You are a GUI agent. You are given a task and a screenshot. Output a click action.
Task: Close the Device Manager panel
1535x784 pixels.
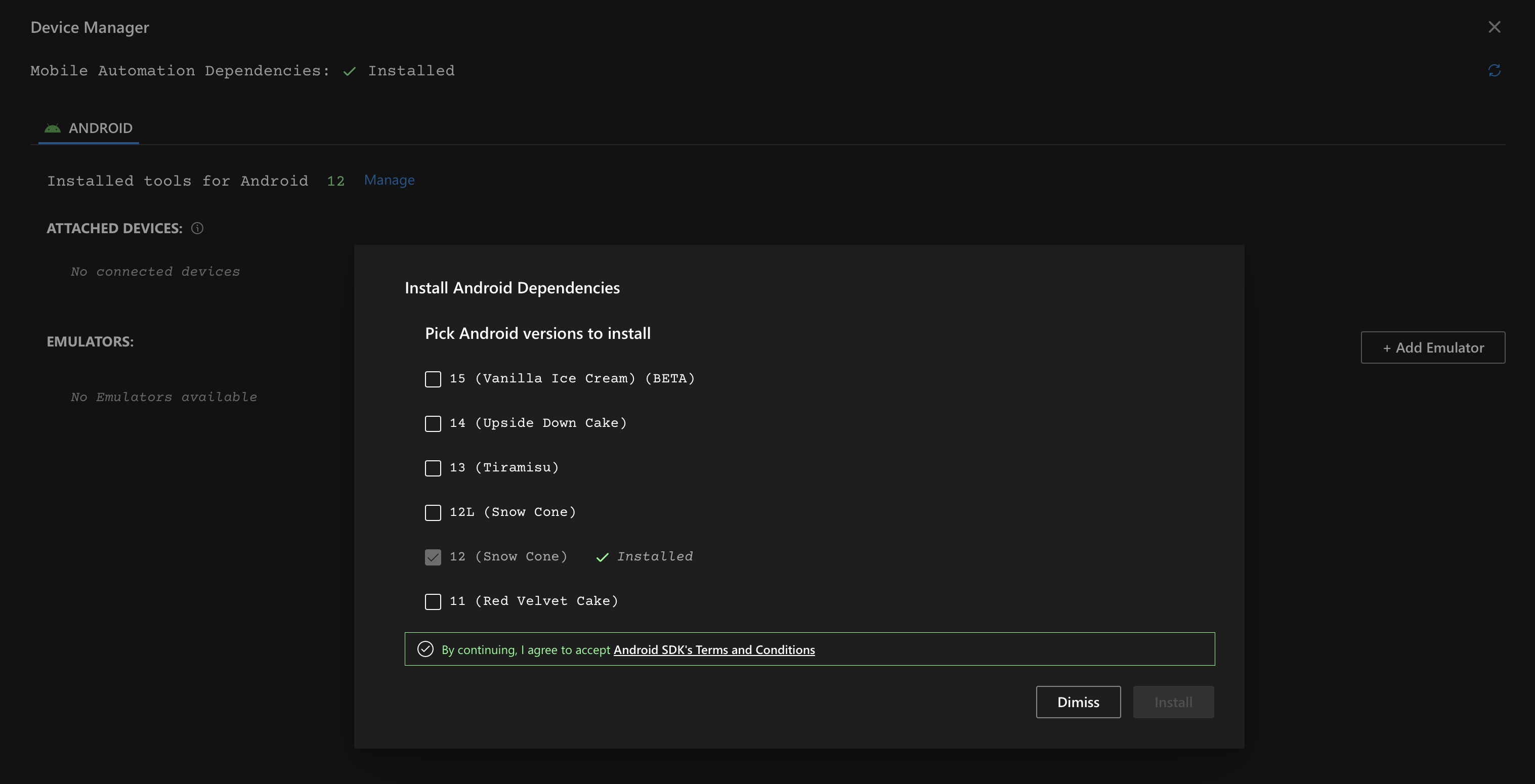1494,27
